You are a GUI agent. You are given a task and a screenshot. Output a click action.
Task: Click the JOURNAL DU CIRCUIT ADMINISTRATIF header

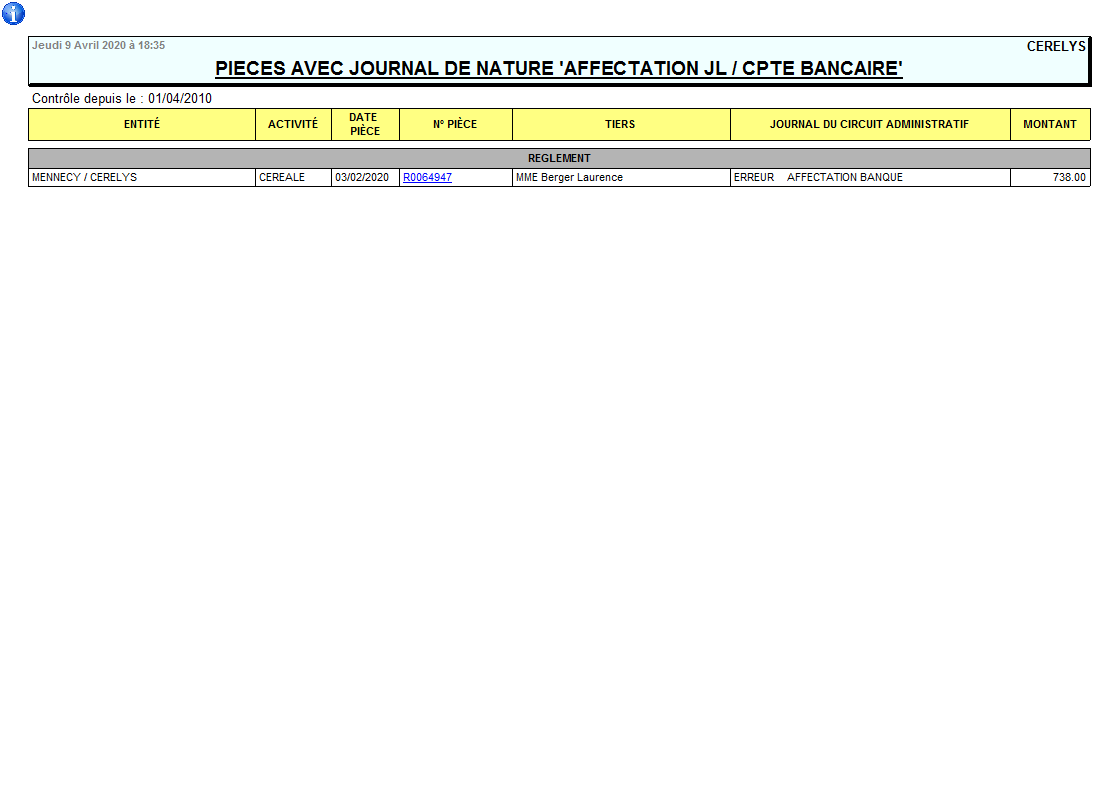click(x=869, y=124)
